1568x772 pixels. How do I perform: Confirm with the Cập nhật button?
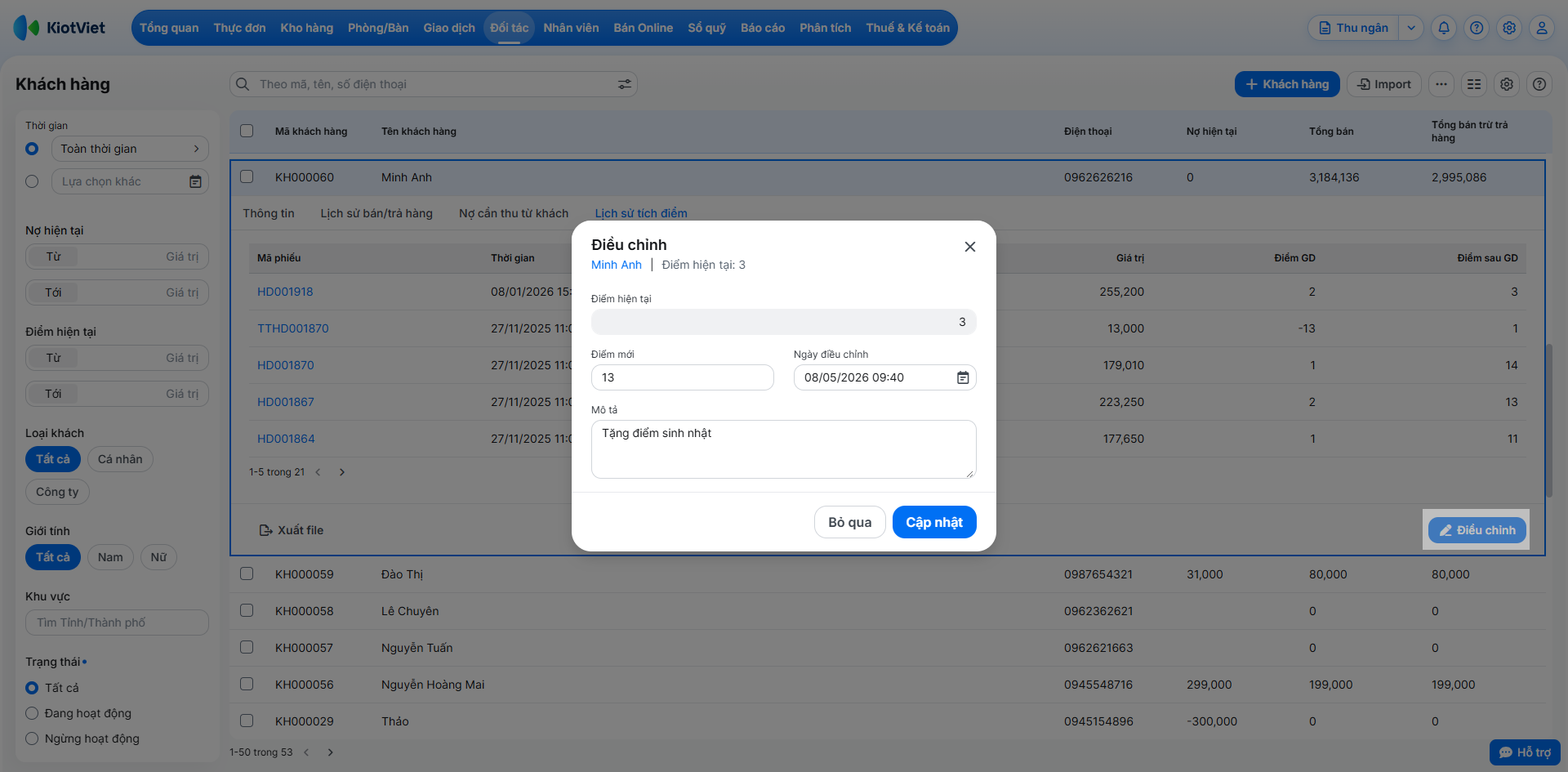pyautogui.click(x=934, y=522)
